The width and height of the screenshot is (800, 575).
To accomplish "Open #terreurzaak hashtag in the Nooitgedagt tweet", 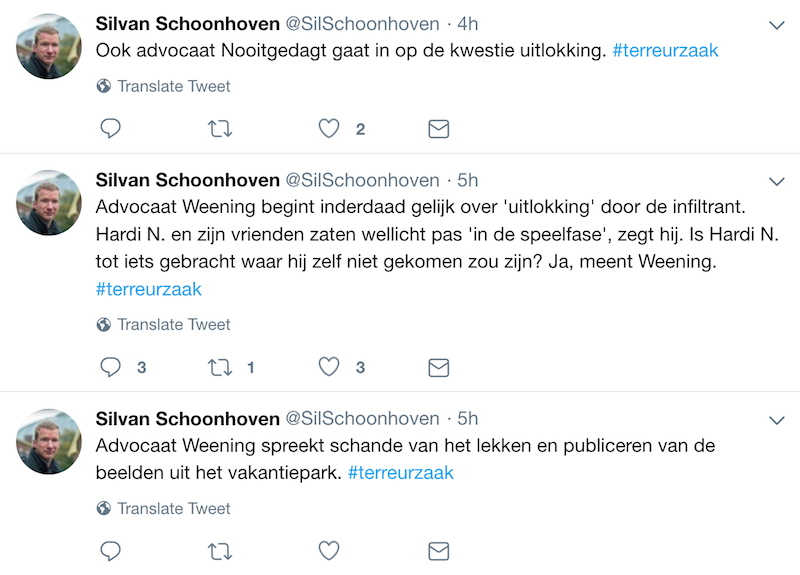I will click(x=665, y=51).
